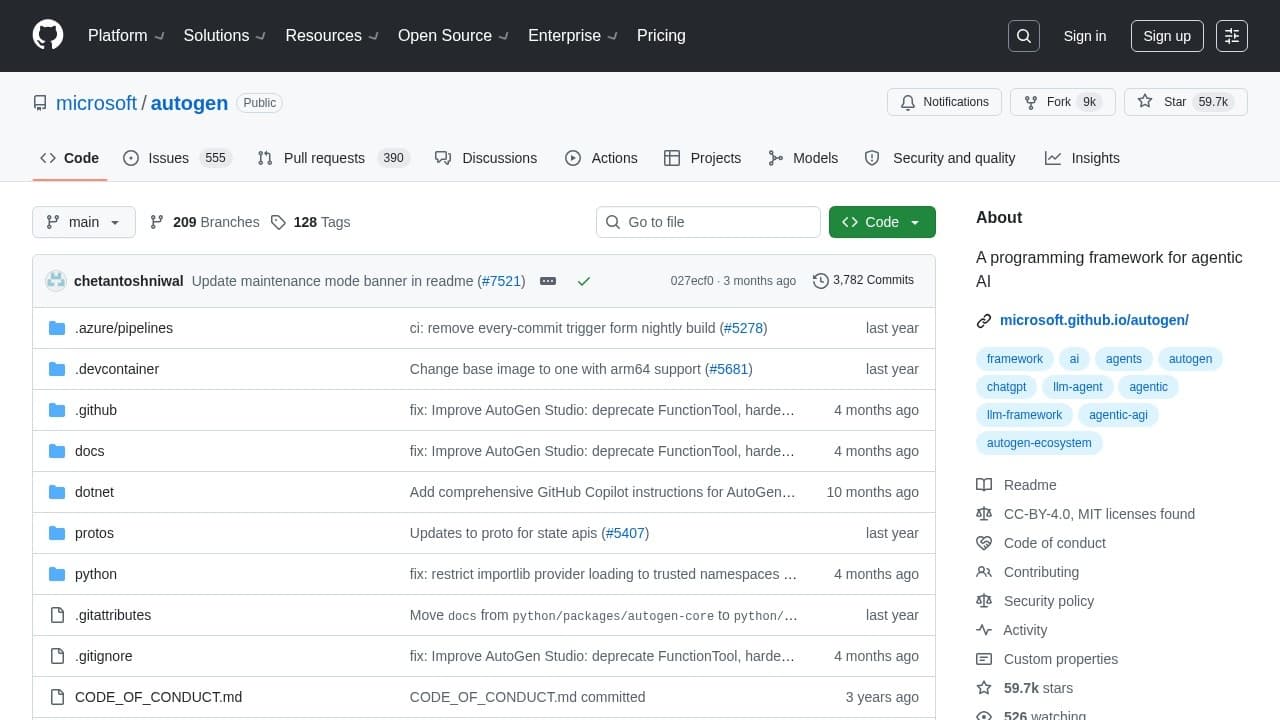Open the Insights tab

[x=1082, y=158]
